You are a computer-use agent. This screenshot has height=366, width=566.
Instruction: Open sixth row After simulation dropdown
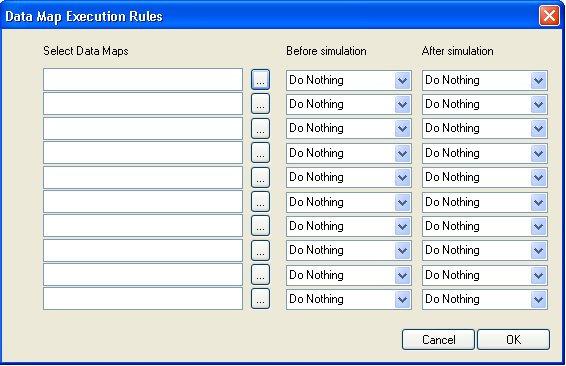[x=539, y=202]
